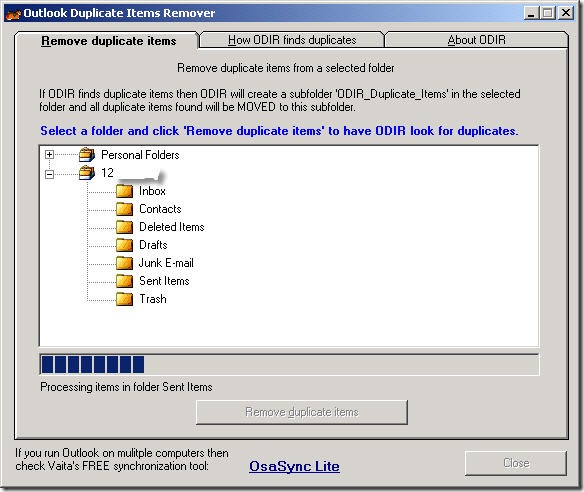
Task: Click the Contacts folder icon
Action: coord(124,209)
